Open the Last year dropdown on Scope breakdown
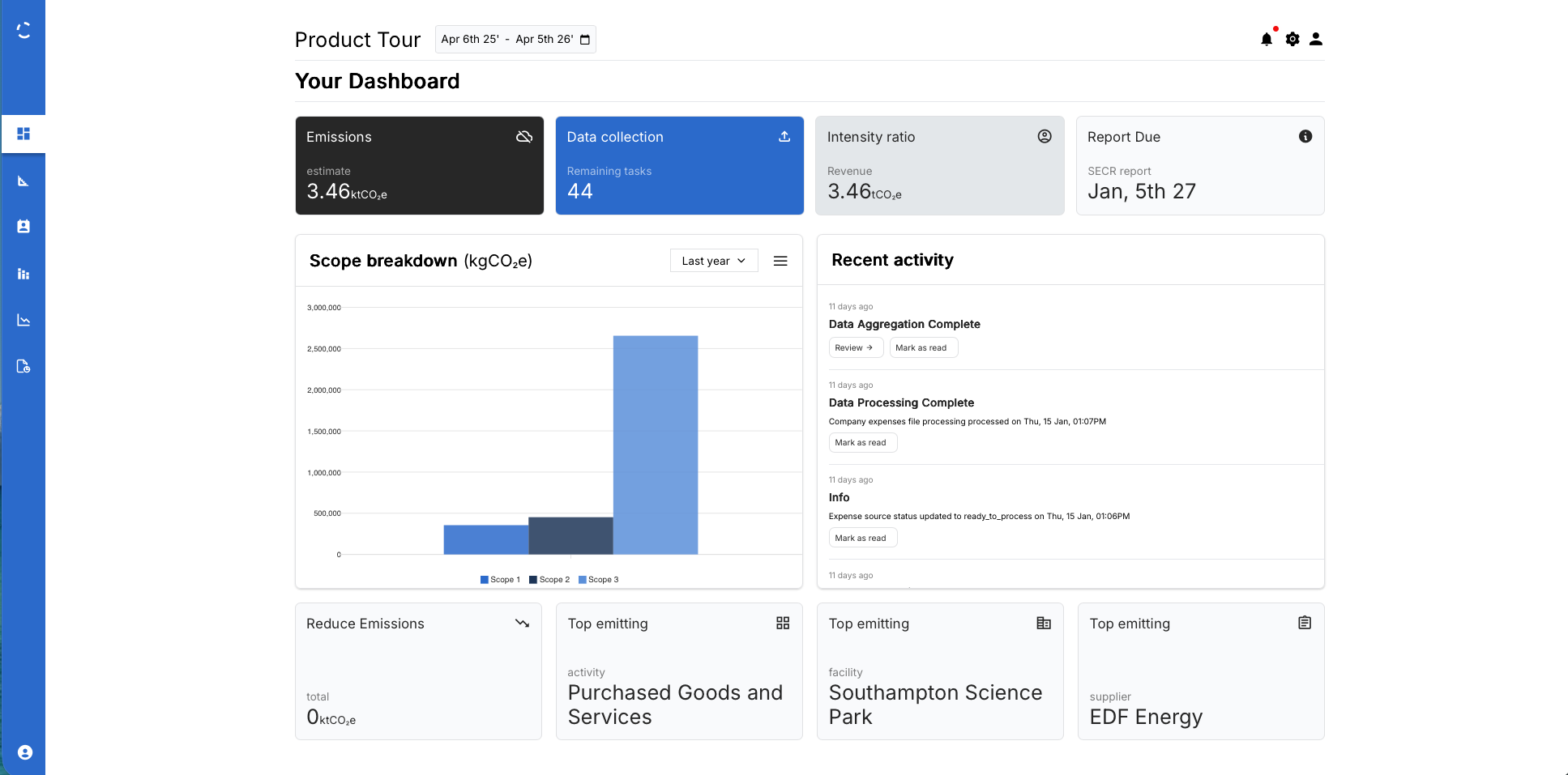The image size is (1568, 775). coord(713,260)
